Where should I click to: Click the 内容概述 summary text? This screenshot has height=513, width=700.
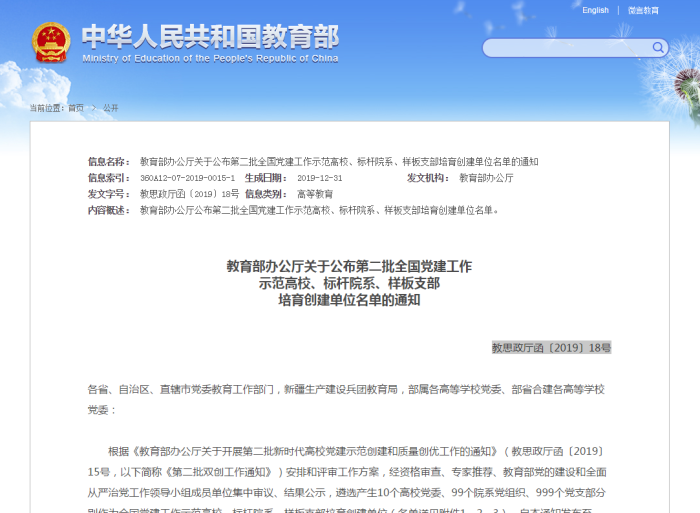(x=319, y=210)
